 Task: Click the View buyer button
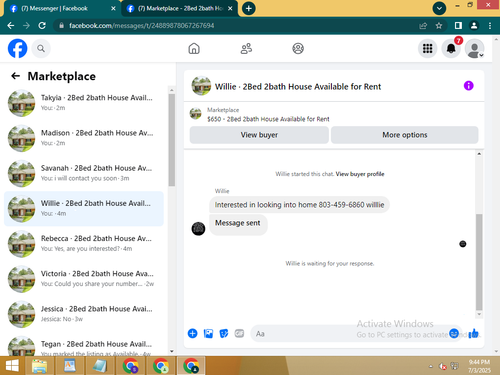click(x=259, y=135)
